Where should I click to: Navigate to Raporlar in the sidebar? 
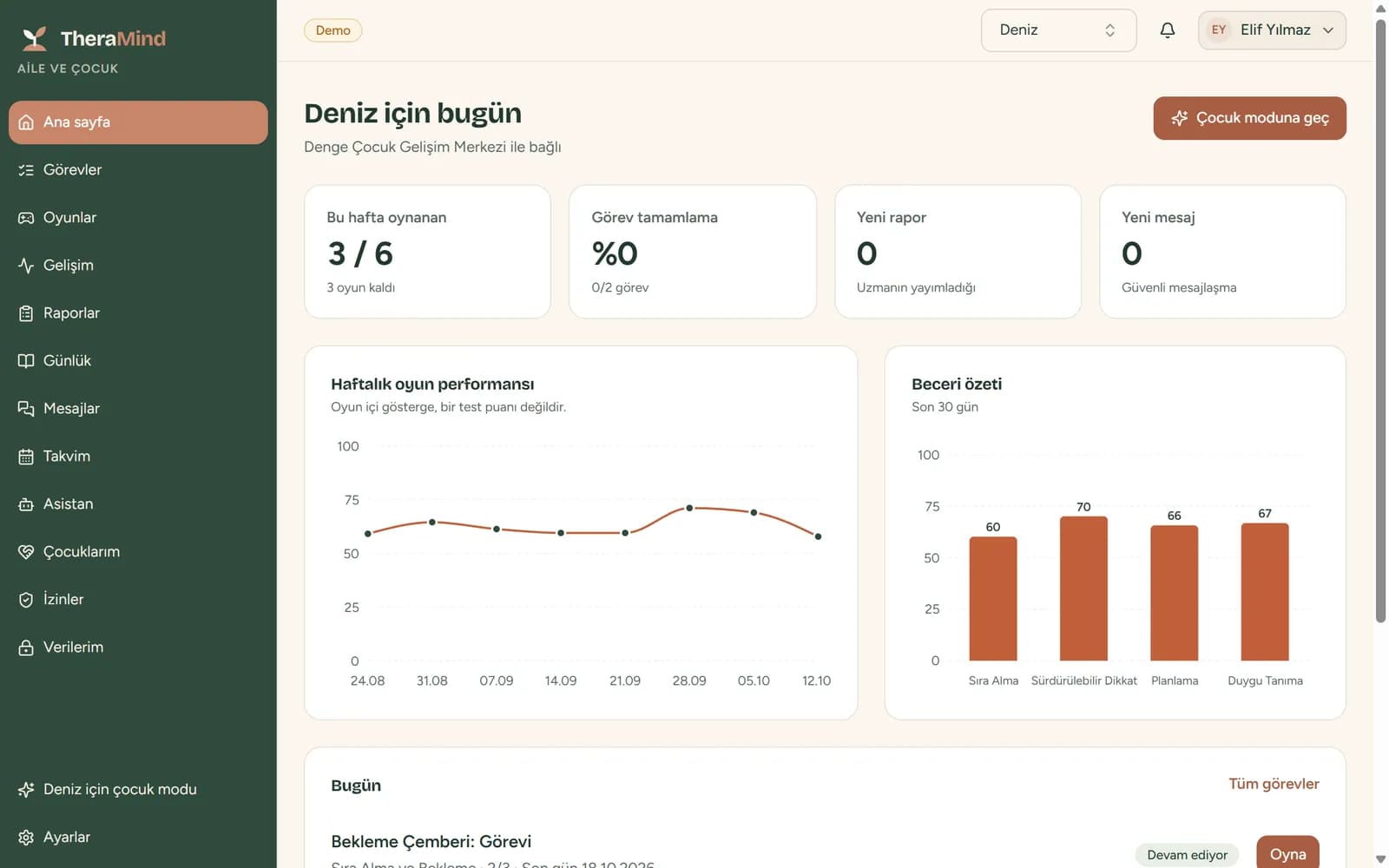[138, 313]
